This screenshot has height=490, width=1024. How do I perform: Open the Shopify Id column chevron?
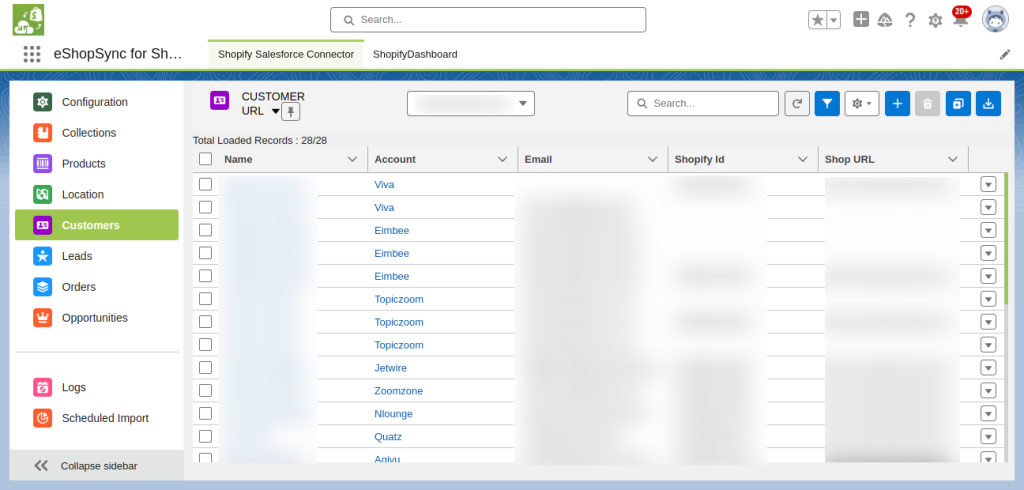[803, 159]
